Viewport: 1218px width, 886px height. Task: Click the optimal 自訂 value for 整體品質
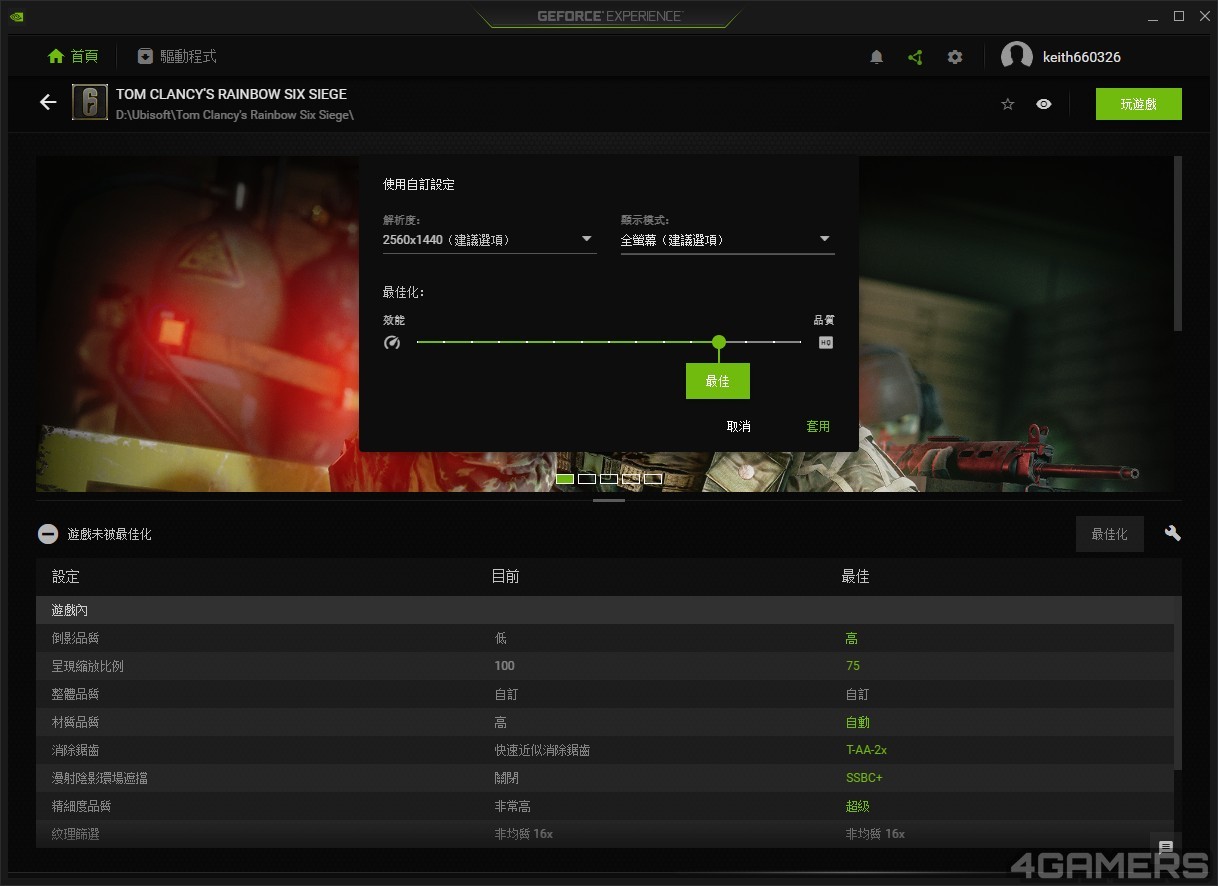(x=858, y=694)
